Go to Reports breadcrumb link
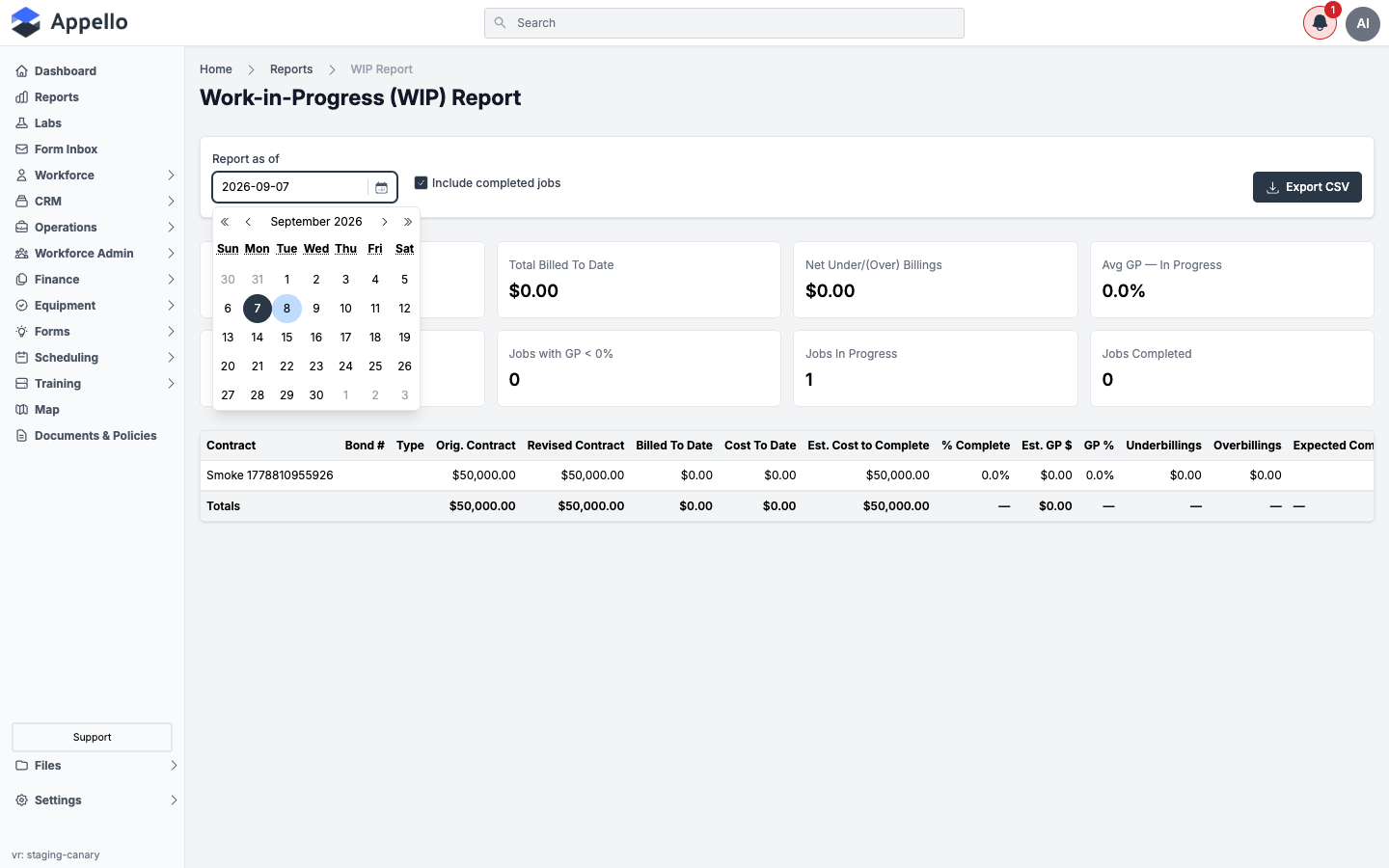This screenshot has height=868, width=1389. (291, 69)
